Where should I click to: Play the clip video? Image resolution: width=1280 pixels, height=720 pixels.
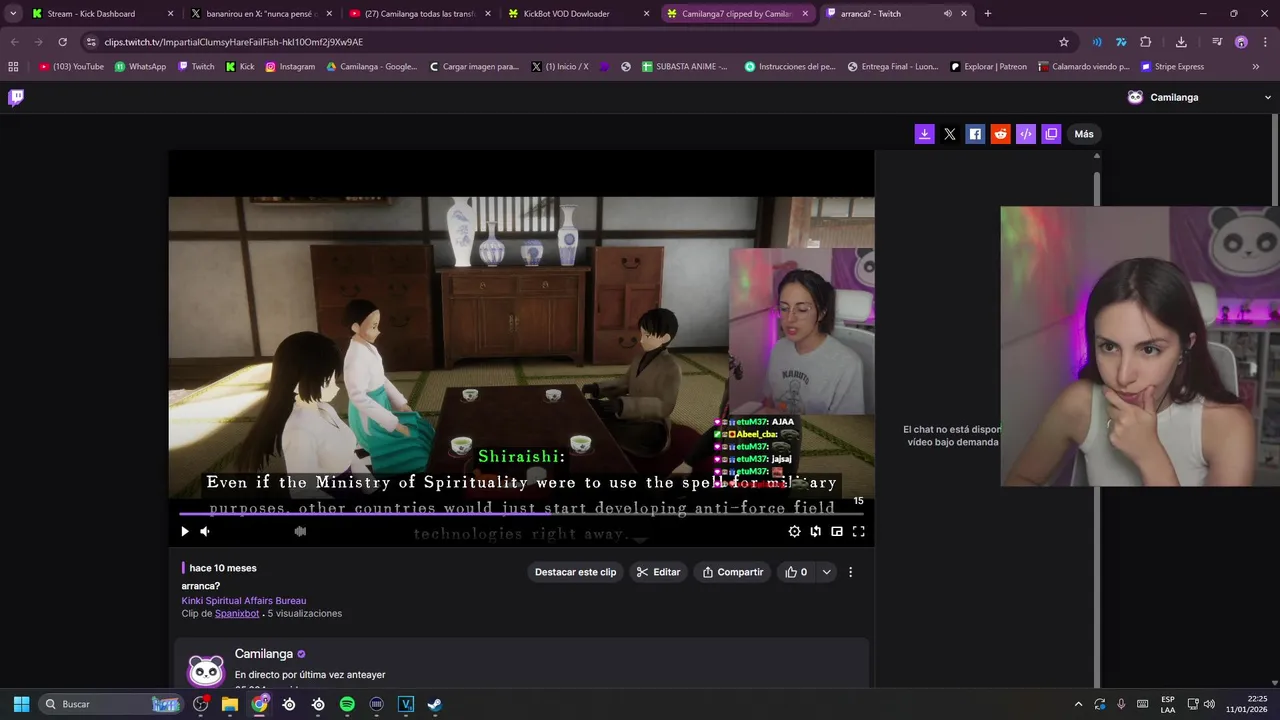point(184,532)
